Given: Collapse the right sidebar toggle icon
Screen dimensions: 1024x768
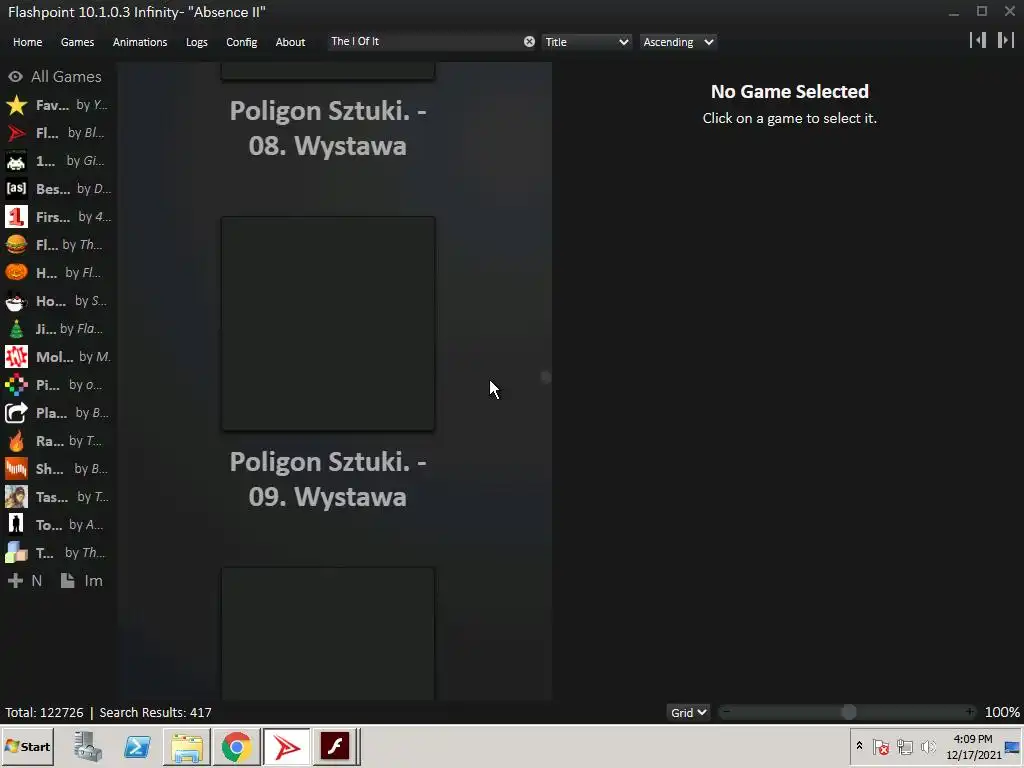Looking at the screenshot, I should click(1006, 40).
